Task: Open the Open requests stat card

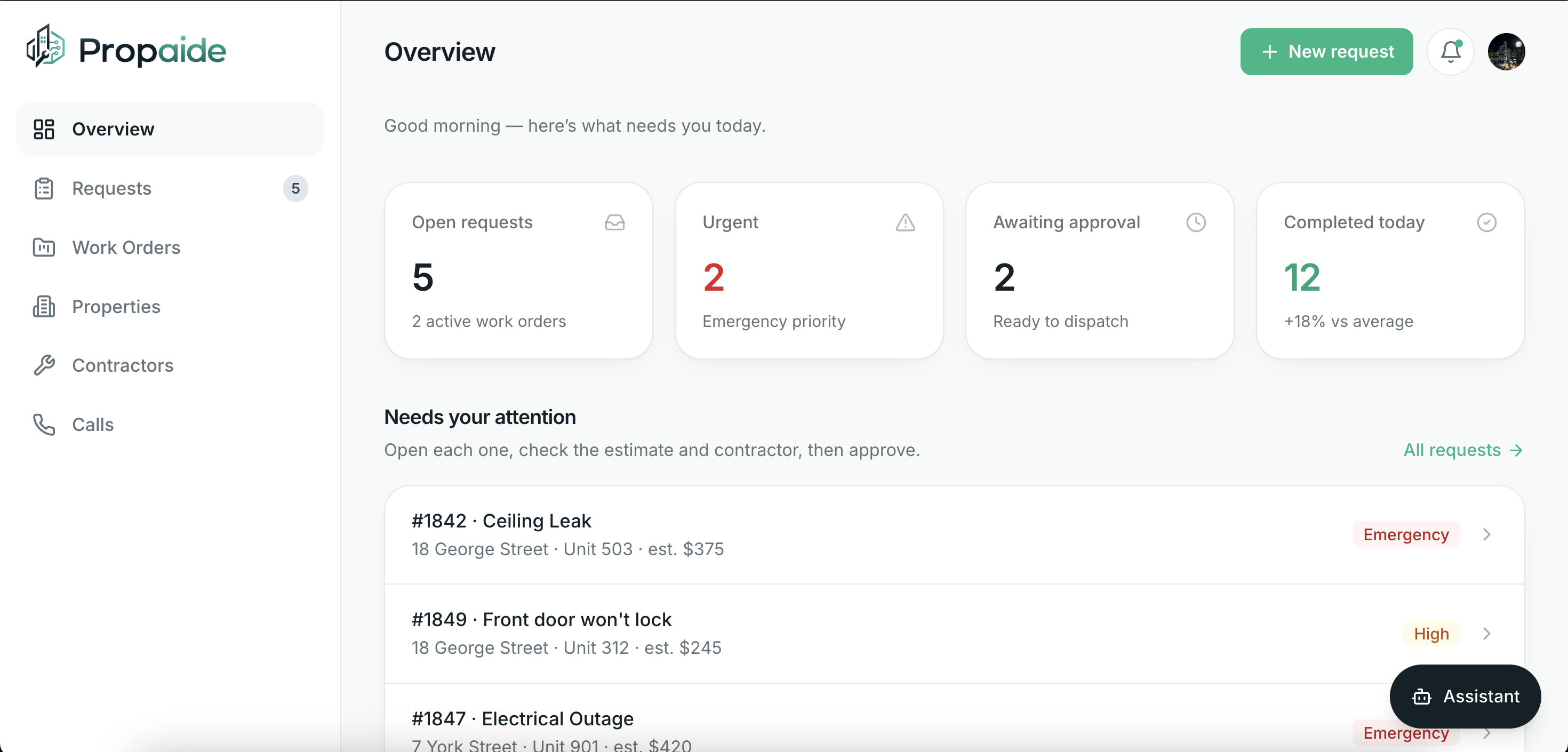Action: (518, 270)
